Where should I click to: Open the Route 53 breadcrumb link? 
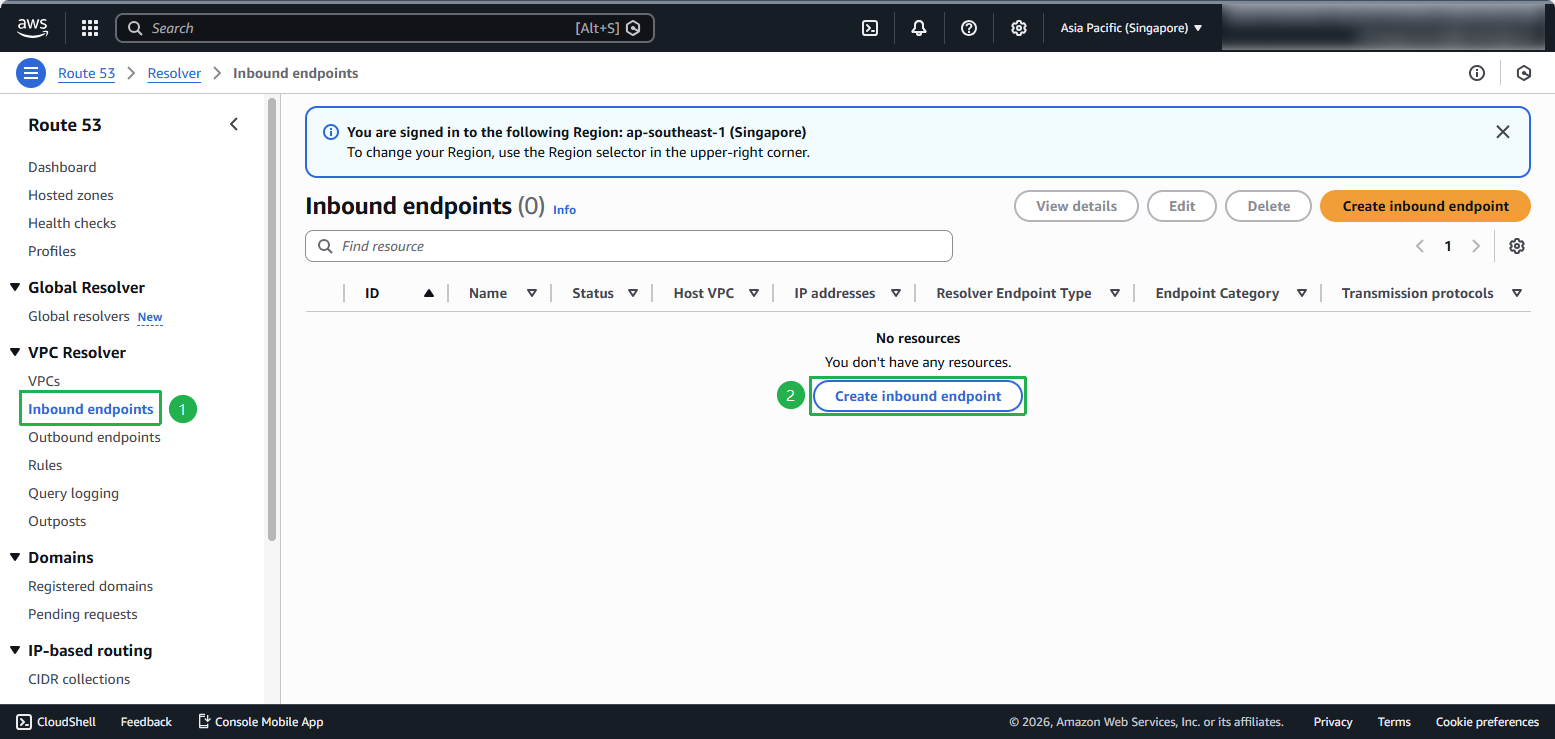click(87, 73)
